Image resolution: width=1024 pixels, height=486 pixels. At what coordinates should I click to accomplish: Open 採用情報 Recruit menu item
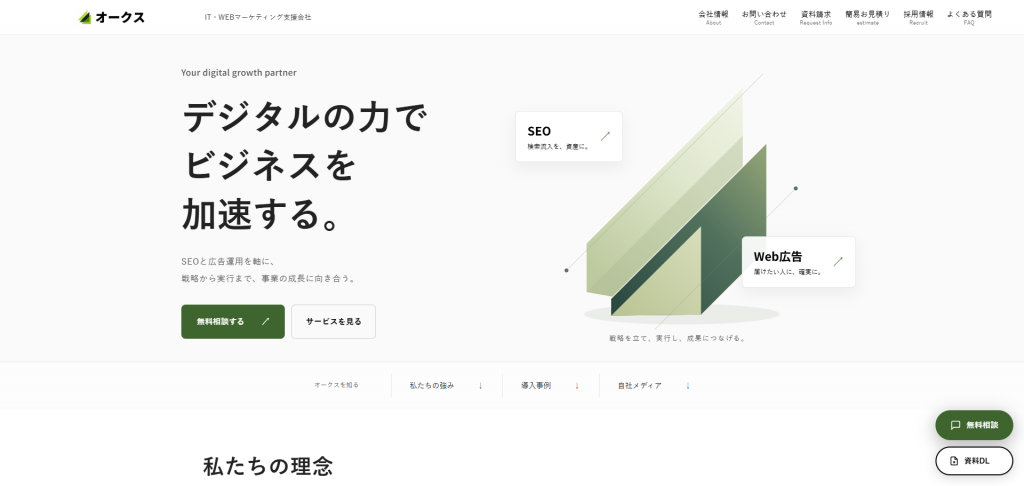[918, 18]
